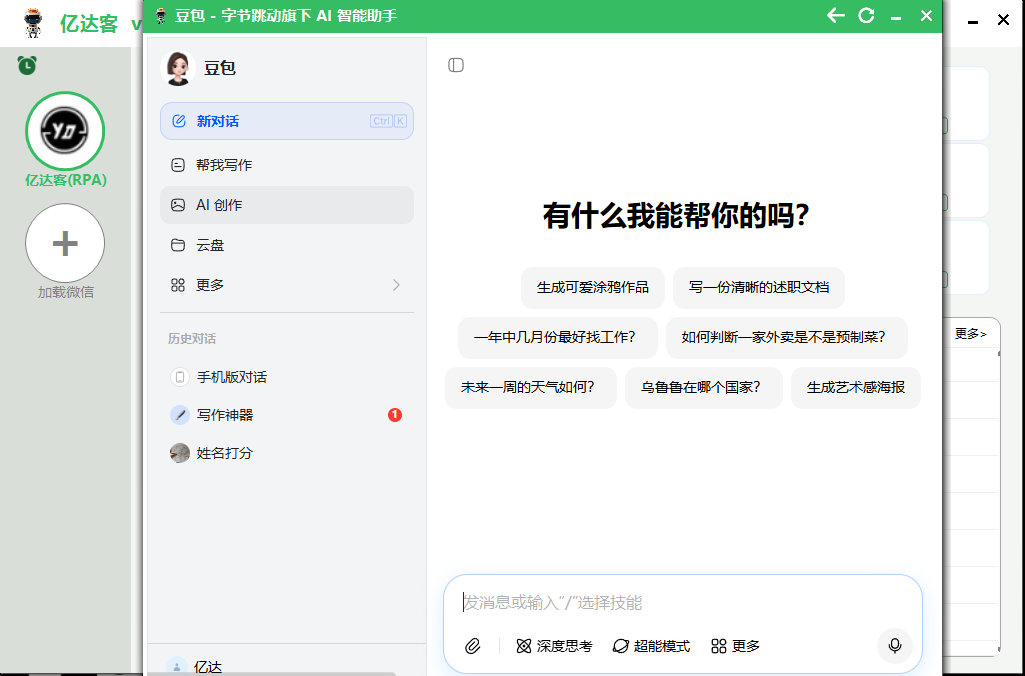Open the green alarm clock icon
Viewport: 1025px width, 676px height.
tap(27, 66)
